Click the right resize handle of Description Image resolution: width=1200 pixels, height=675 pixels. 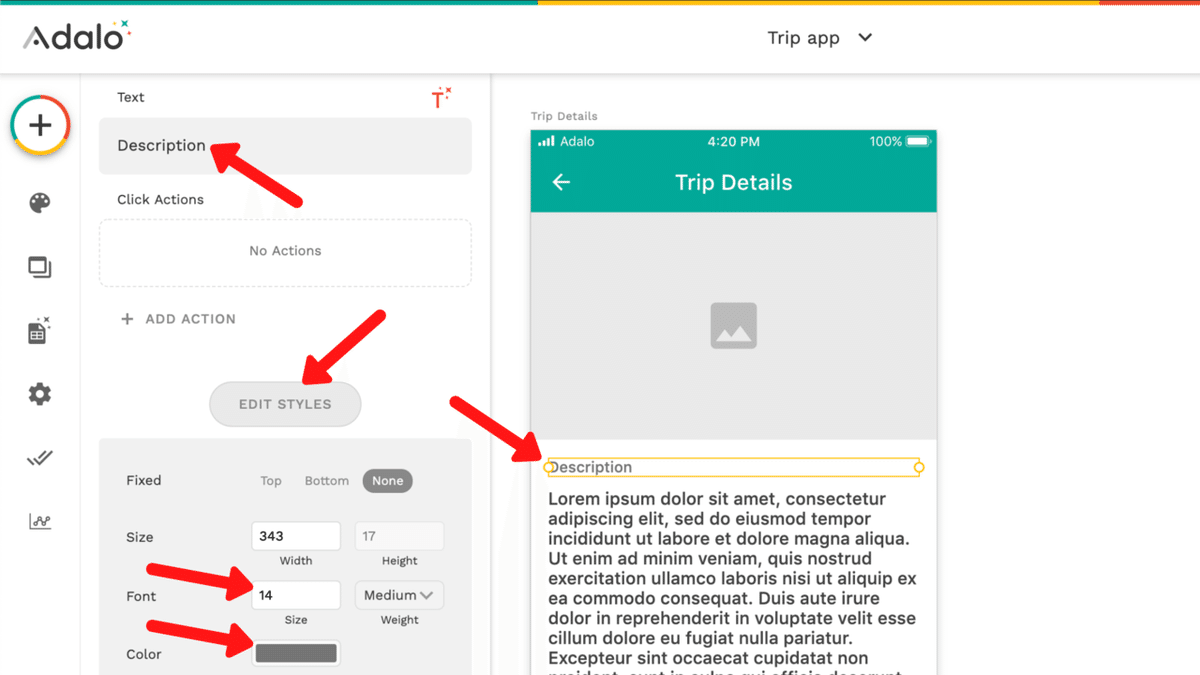919,467
